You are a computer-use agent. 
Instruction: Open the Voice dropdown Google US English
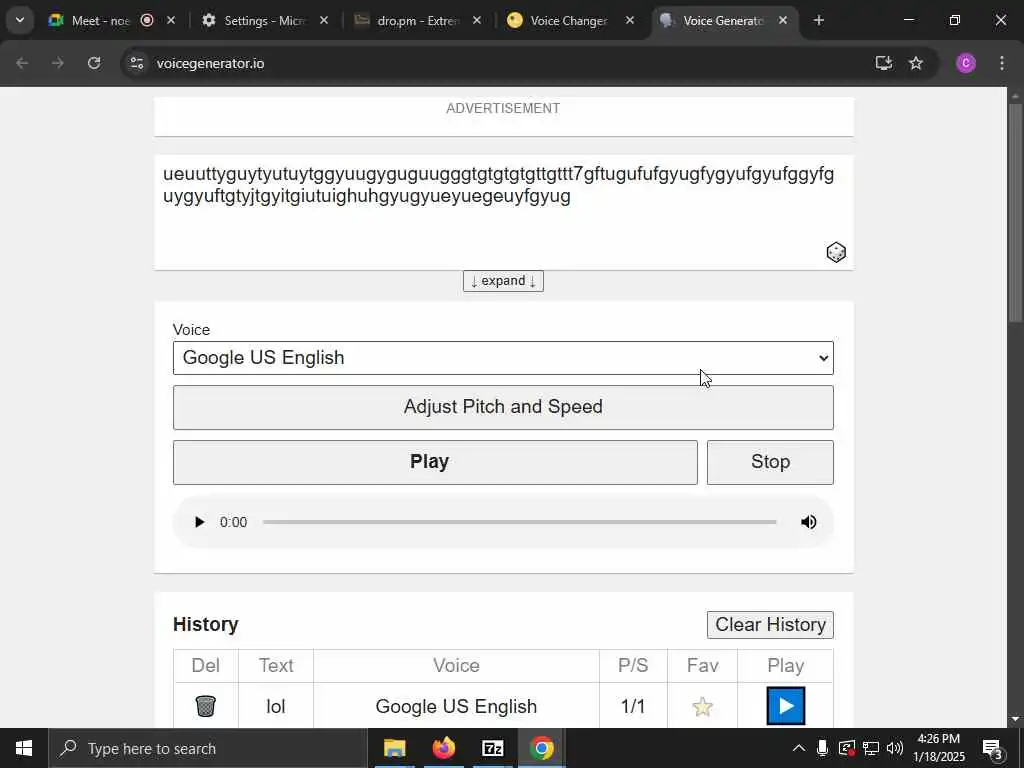click(503, 358)
